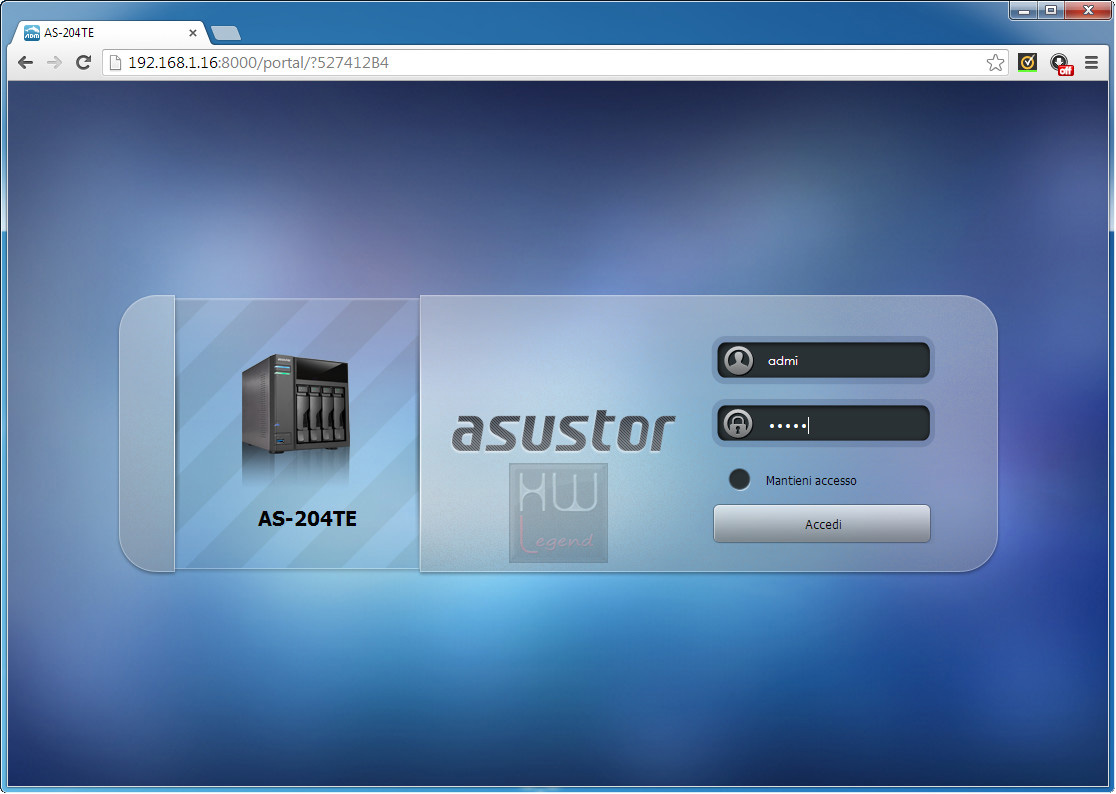Click the browser forward arrow
The height and width of the screenshot is (794, 1116).
pos(54,63)
